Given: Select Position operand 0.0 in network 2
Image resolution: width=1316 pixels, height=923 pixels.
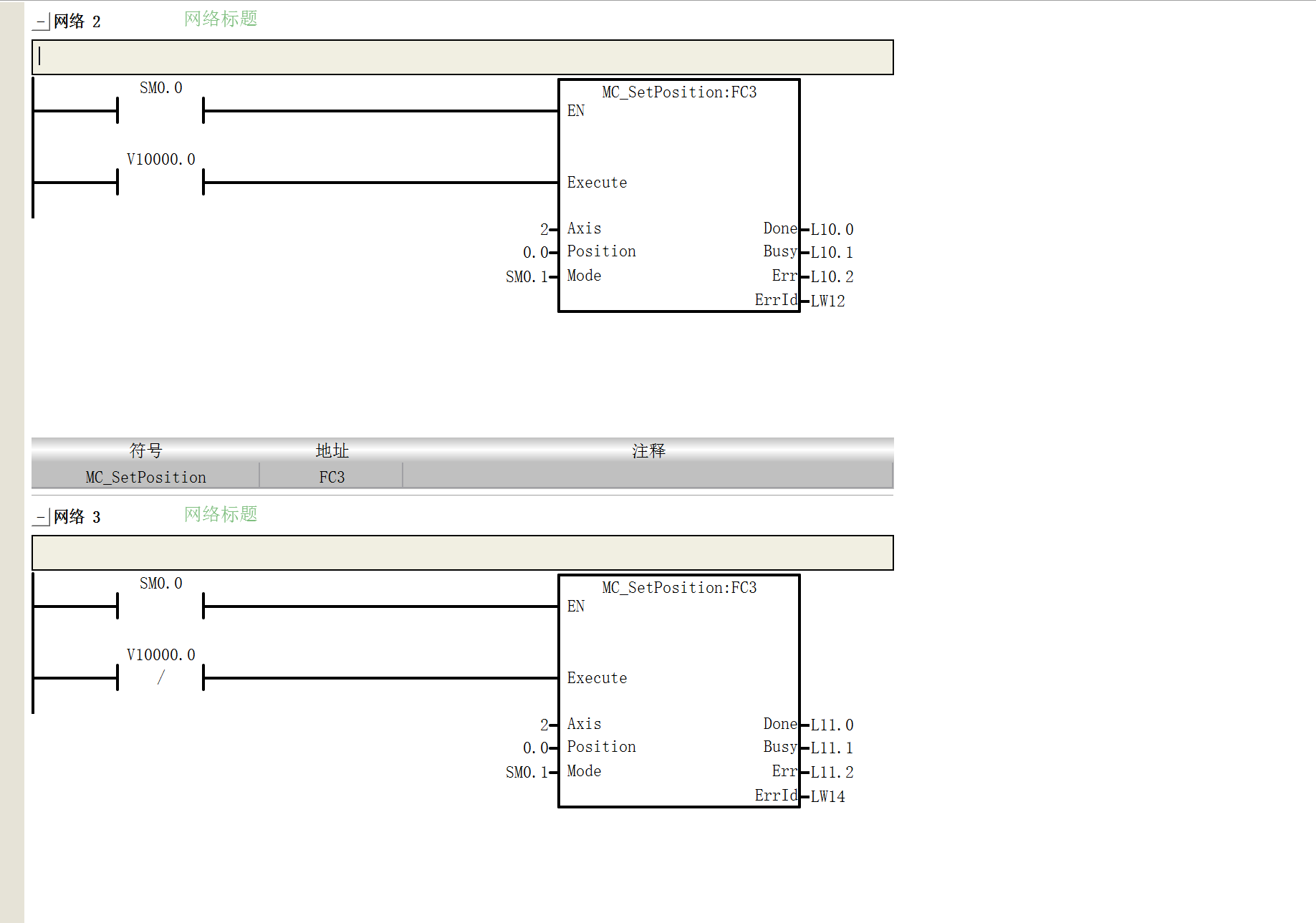Looking at the screenshot, I should click(x=536, y=253).
